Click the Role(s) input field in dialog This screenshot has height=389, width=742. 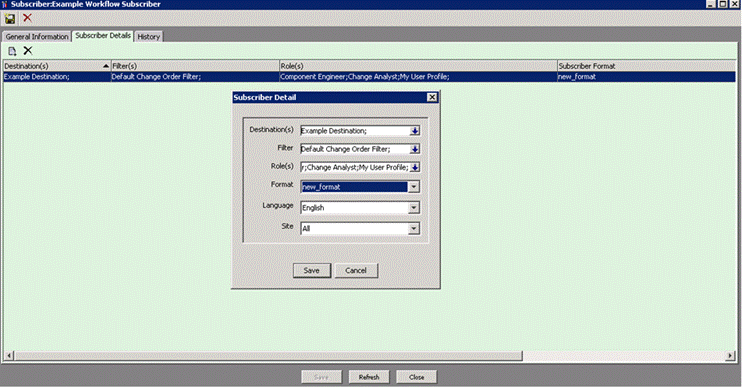[x=355, y=168]
